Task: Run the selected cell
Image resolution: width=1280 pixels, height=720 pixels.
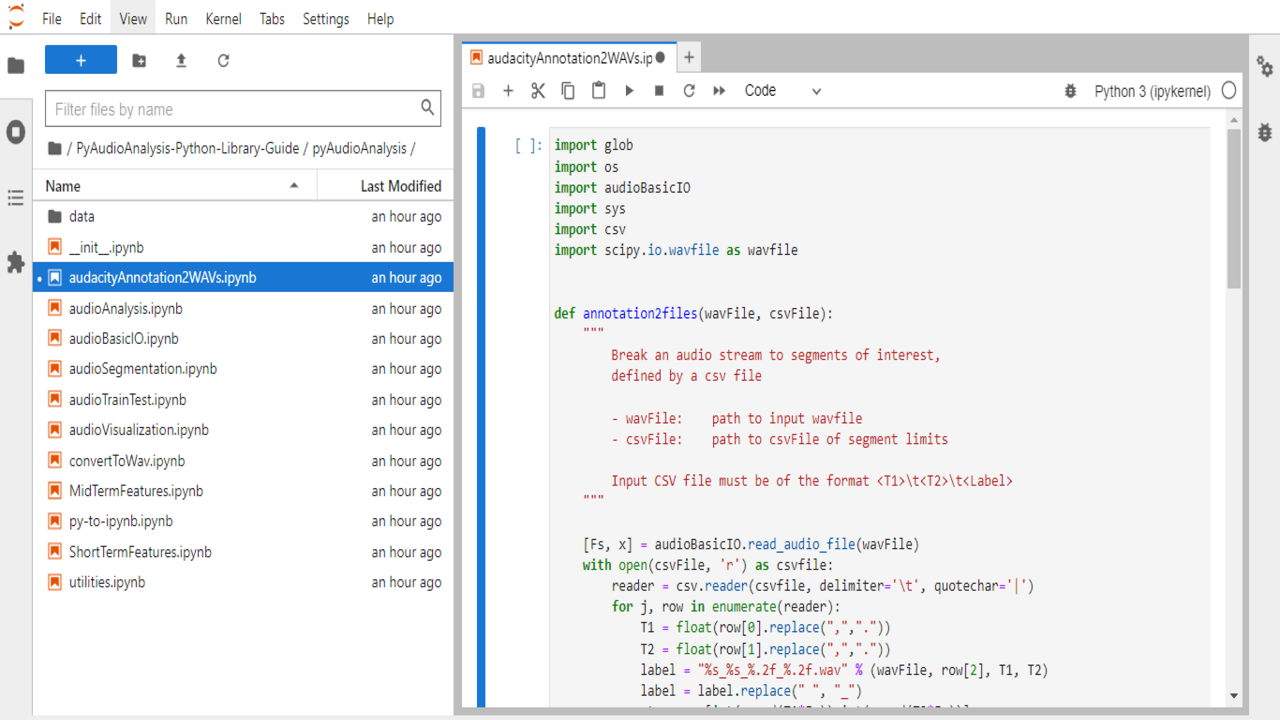Action: click(629, 91)
